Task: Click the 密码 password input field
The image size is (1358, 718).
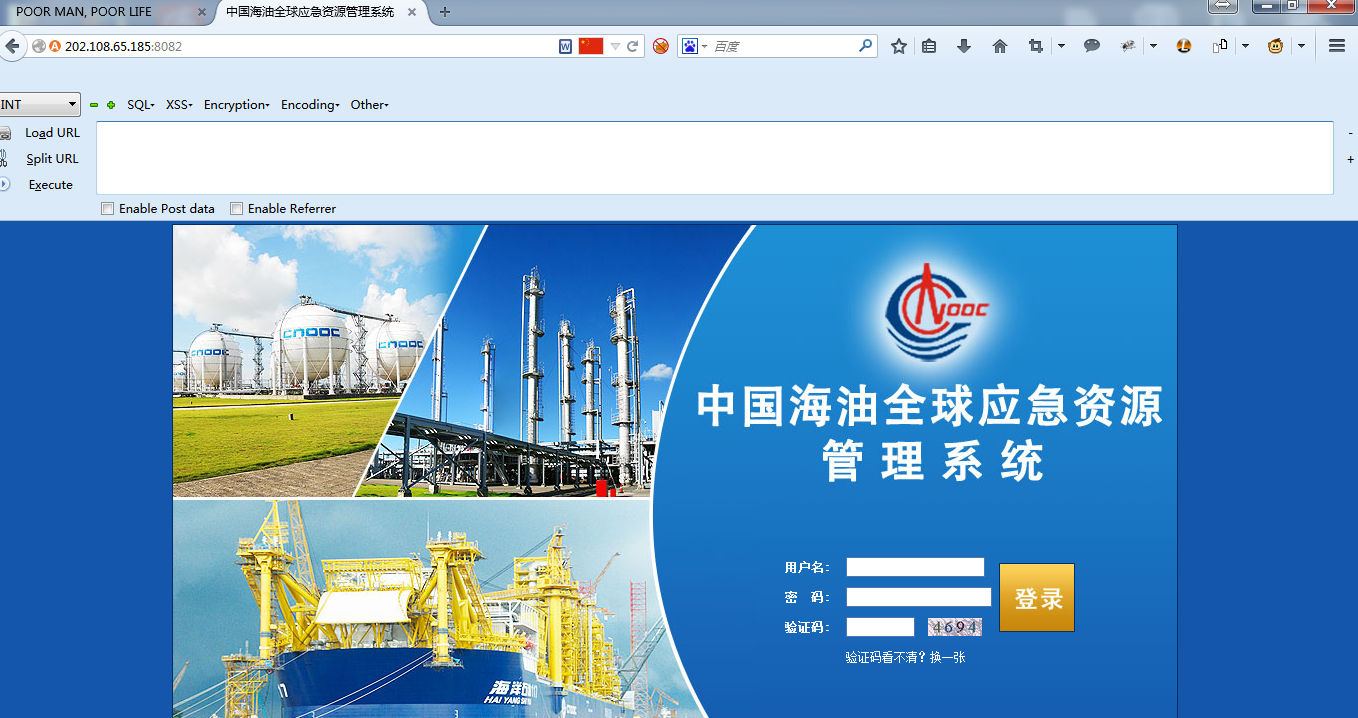Action: pyautogui.click(x=919, y=597)
